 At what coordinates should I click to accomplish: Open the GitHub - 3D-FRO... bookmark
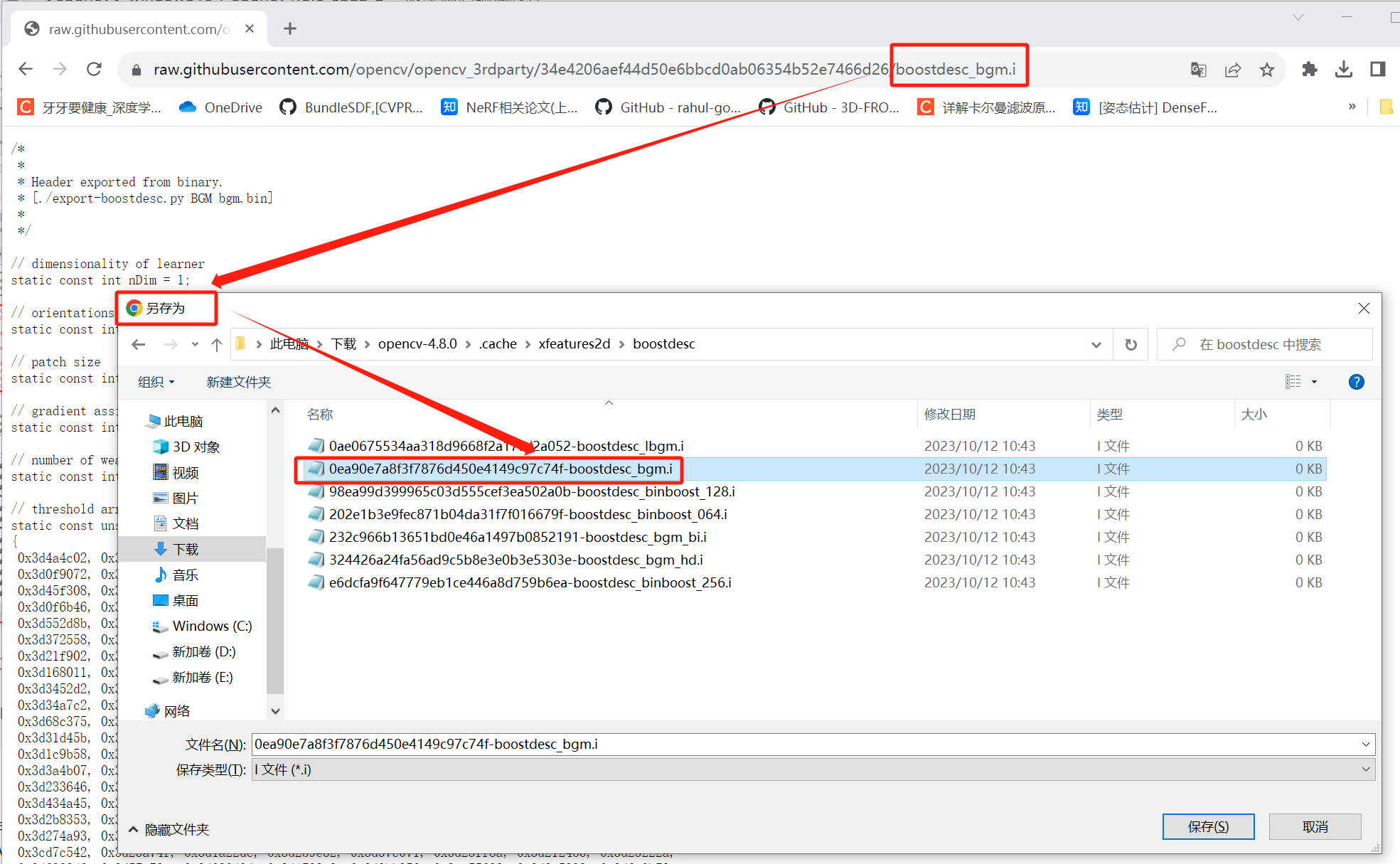click(830, 107)
